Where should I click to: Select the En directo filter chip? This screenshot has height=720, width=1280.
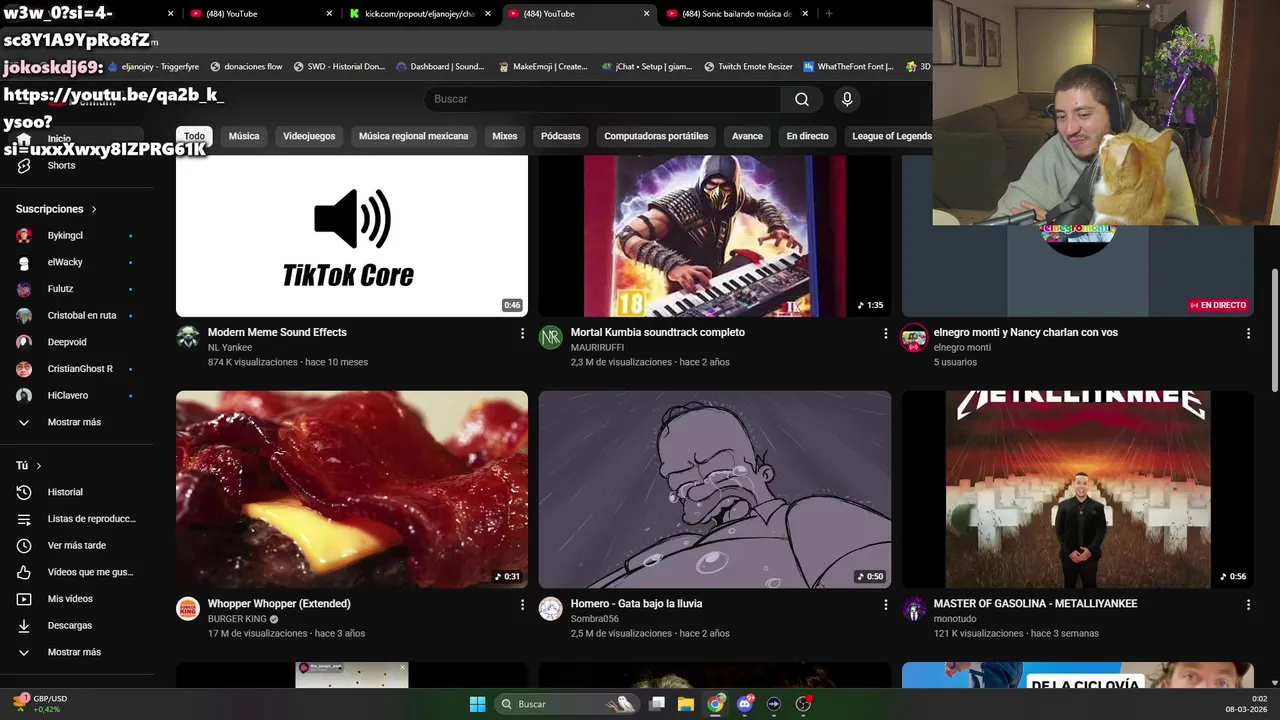[807, 136]
